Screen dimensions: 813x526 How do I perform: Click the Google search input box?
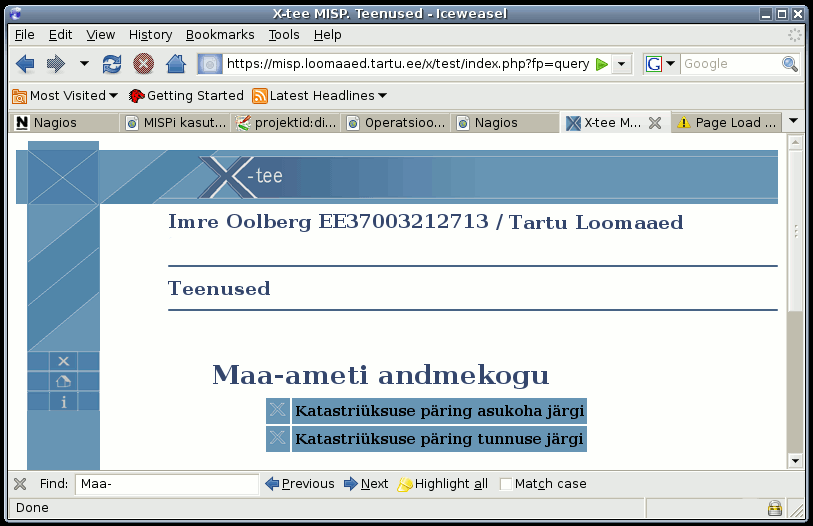click(731, 64)
